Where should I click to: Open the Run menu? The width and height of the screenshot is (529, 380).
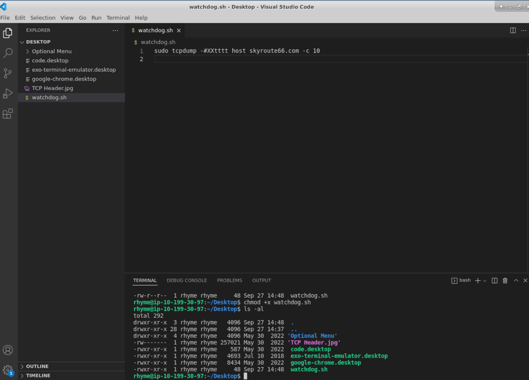point(96,18)
